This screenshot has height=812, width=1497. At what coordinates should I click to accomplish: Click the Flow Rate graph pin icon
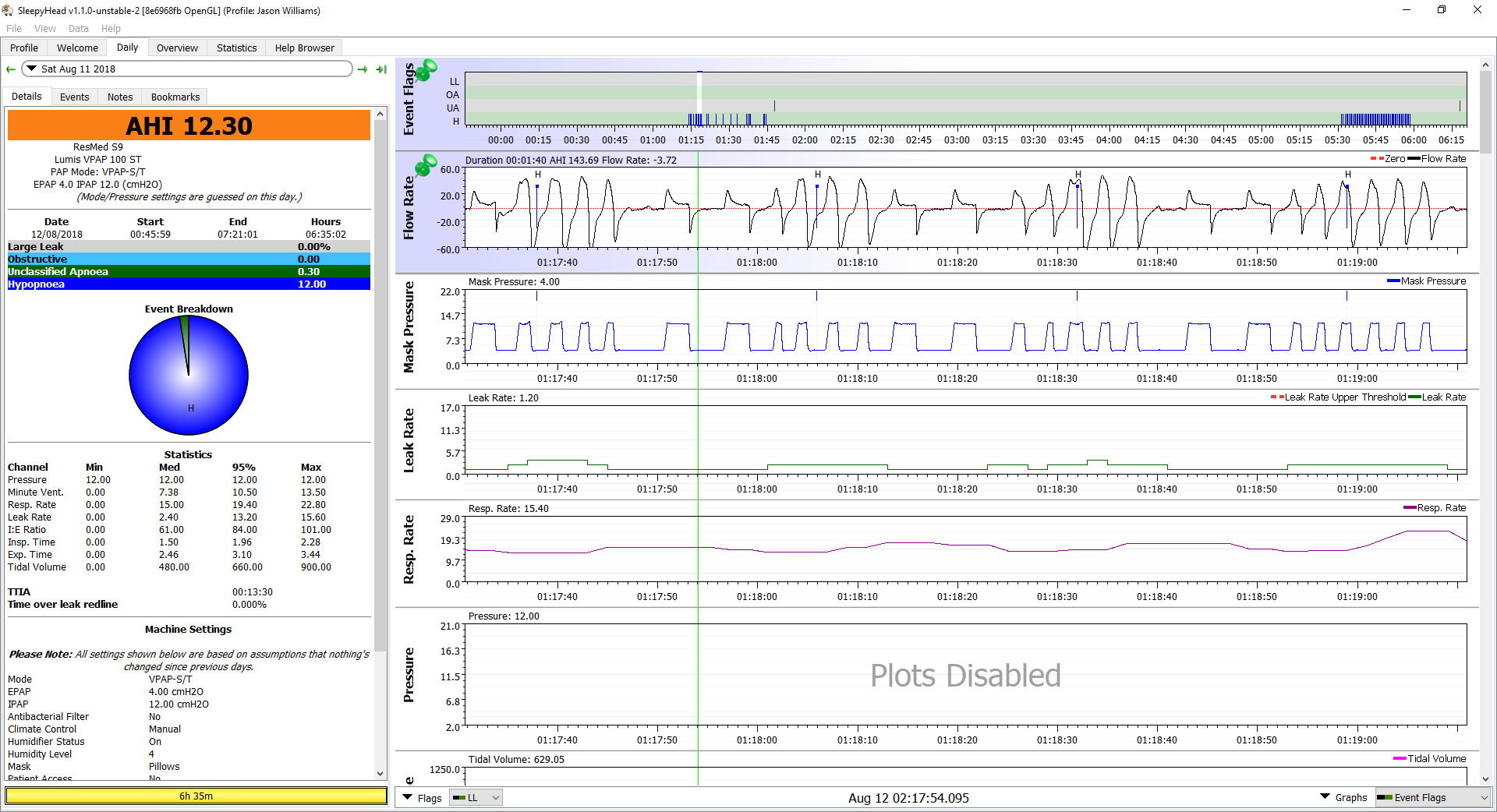[426, 165]
